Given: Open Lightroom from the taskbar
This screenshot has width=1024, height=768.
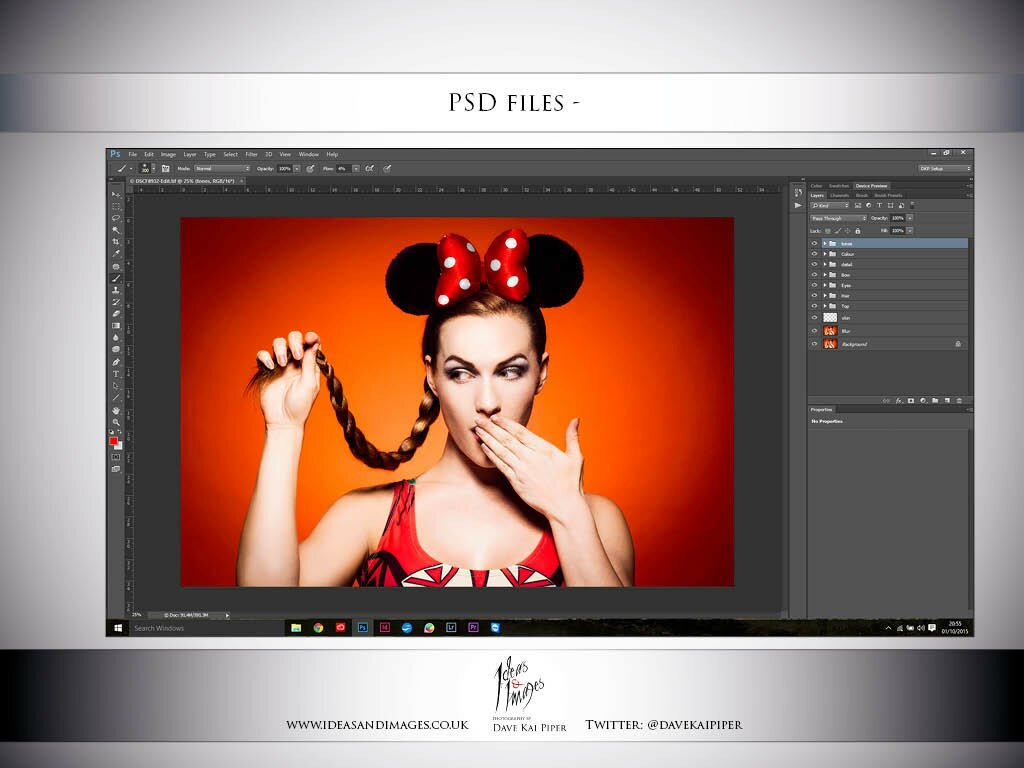Looking at the screenshot, I should (451, 628).
